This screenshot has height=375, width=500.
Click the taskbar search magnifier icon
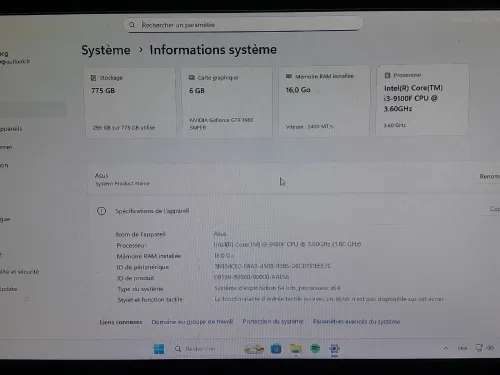[x=178, y=349]
